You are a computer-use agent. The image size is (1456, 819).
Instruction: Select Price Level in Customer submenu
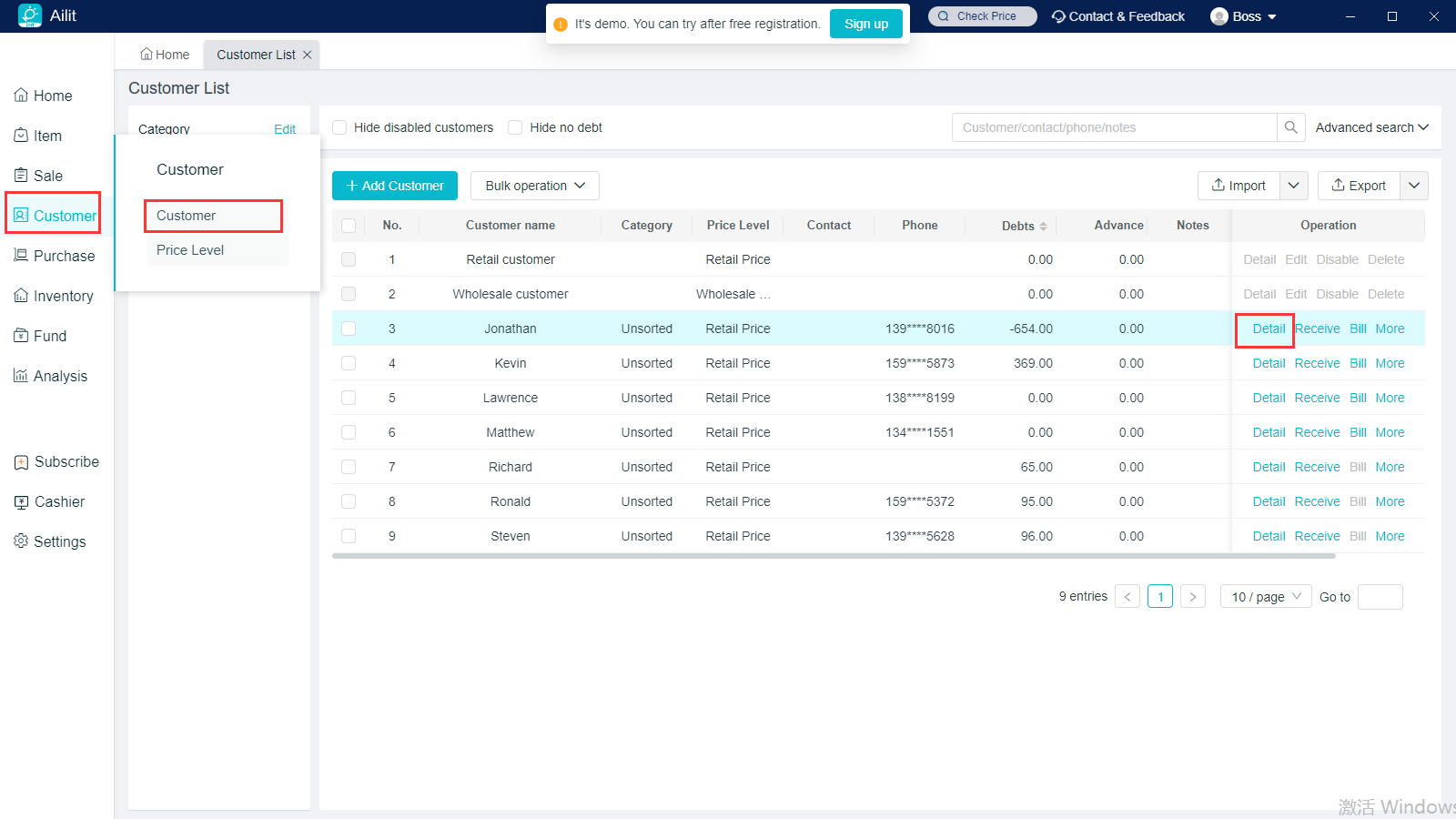(190, 250)
